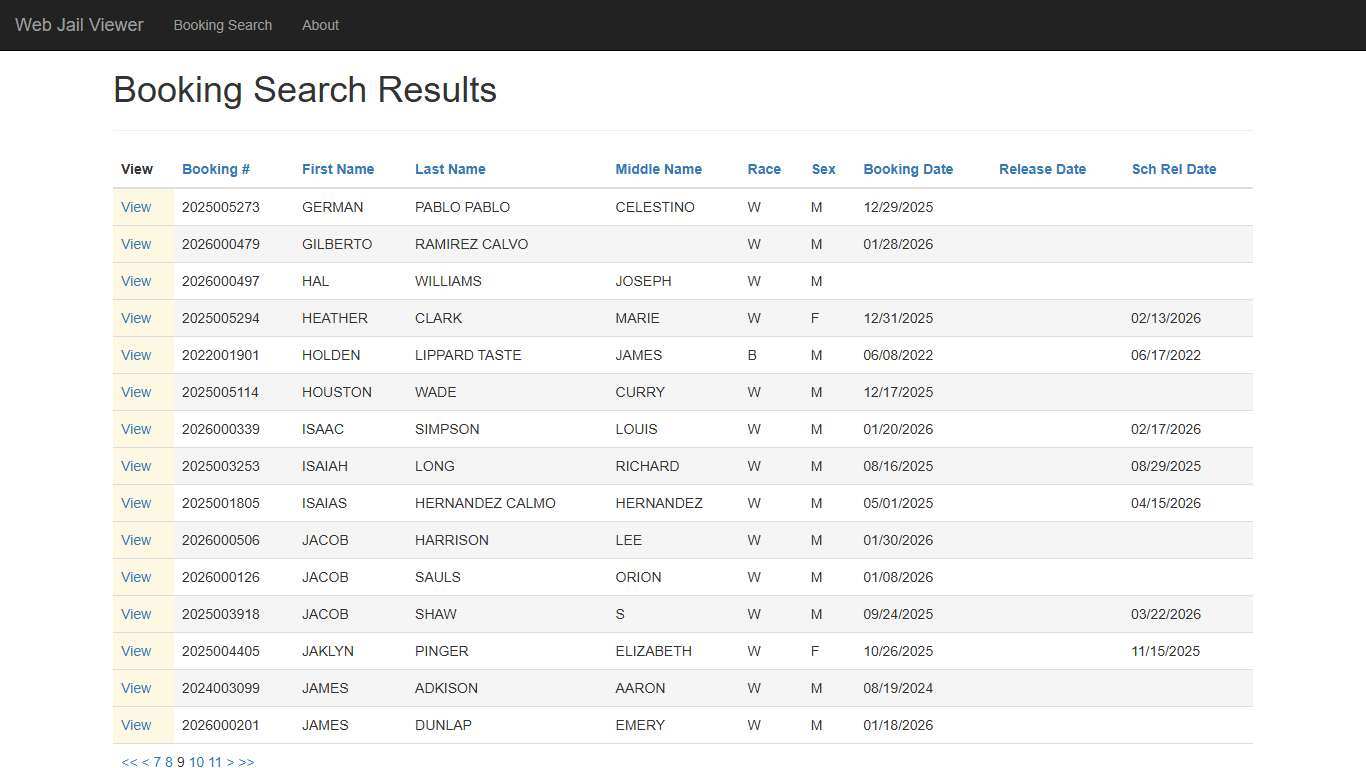View GERMAN PABLO PABLO's booking record

coord(136,207)
